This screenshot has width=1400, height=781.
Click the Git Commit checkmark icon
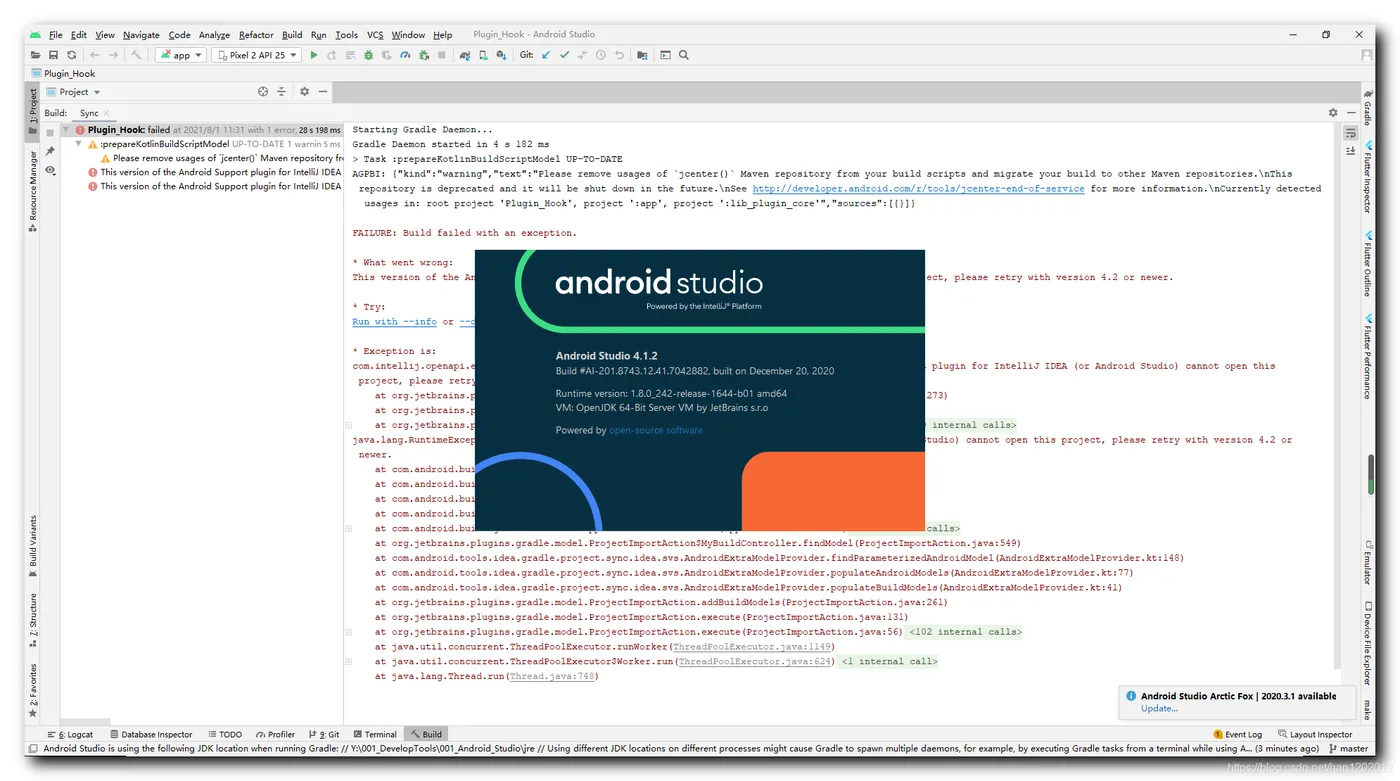(x=564, y=55)
